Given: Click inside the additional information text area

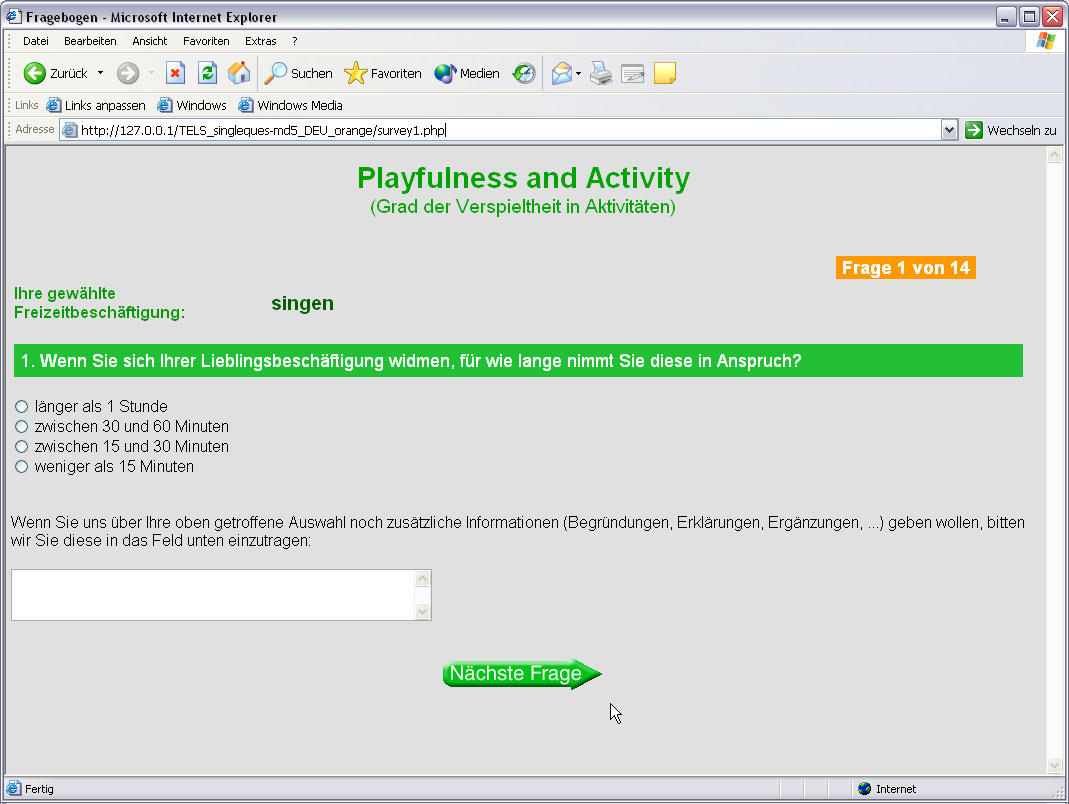Looking at the screenshot, I should click(x=212, y=595).
